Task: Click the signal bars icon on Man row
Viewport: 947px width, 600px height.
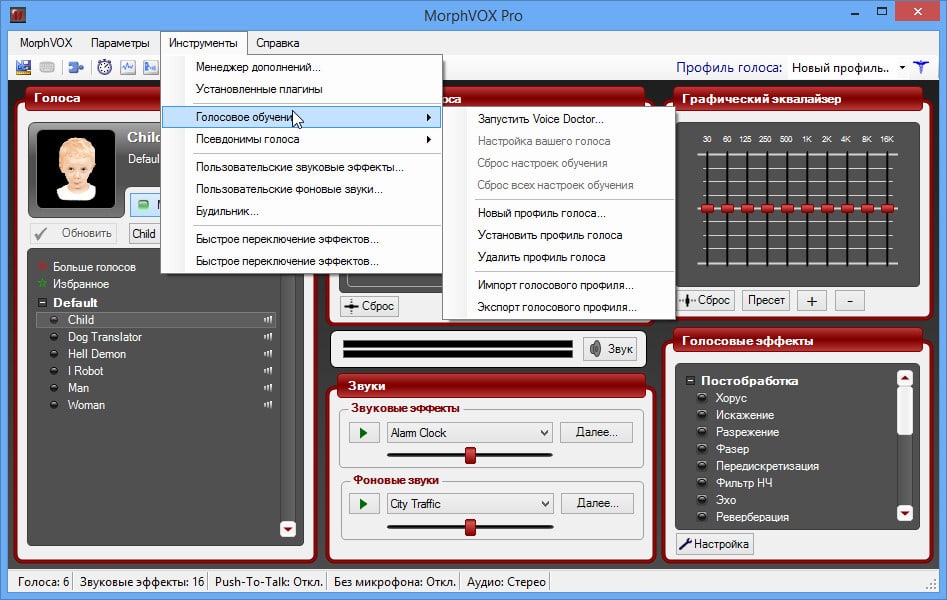Action: 268,387
